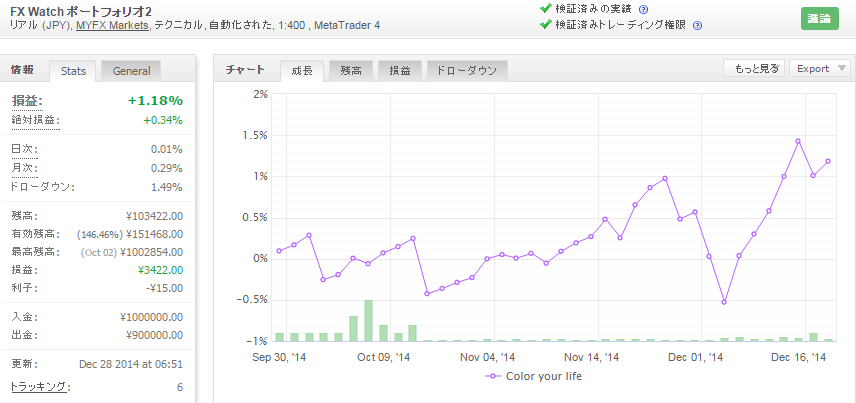Click the interest value -¥15.00
Viewport: 856px width, 403px height.
tap(162, 288)
